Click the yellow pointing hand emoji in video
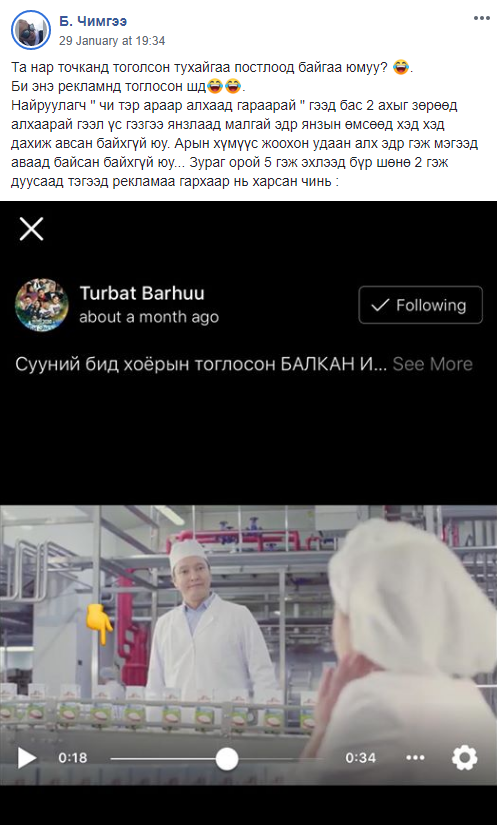This screenshot has width=497, height=825. pyautogui.click(x=99, y=624)
